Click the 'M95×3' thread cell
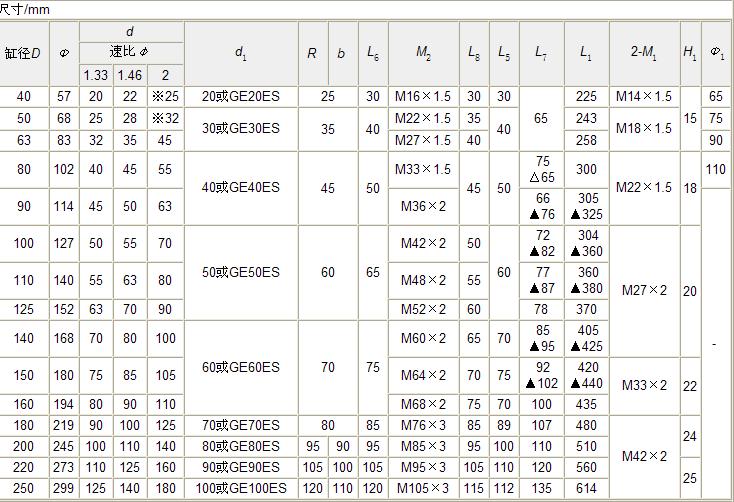Viewport: 734px width, 502px height. tap(424, 468)
